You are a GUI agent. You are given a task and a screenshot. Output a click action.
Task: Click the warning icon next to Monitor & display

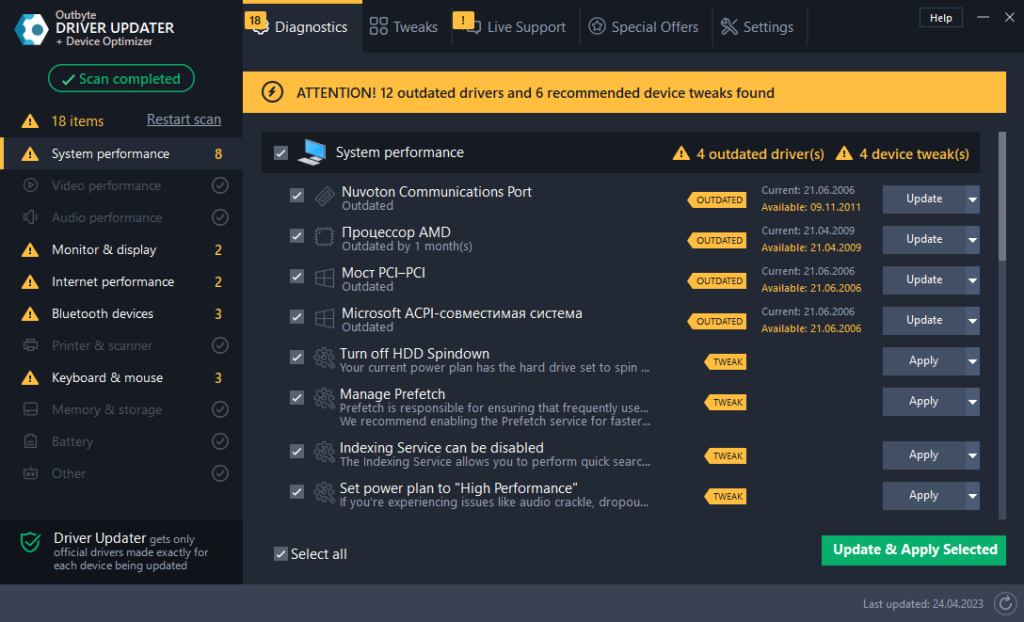pyautogui.click(x=30, y=250)
